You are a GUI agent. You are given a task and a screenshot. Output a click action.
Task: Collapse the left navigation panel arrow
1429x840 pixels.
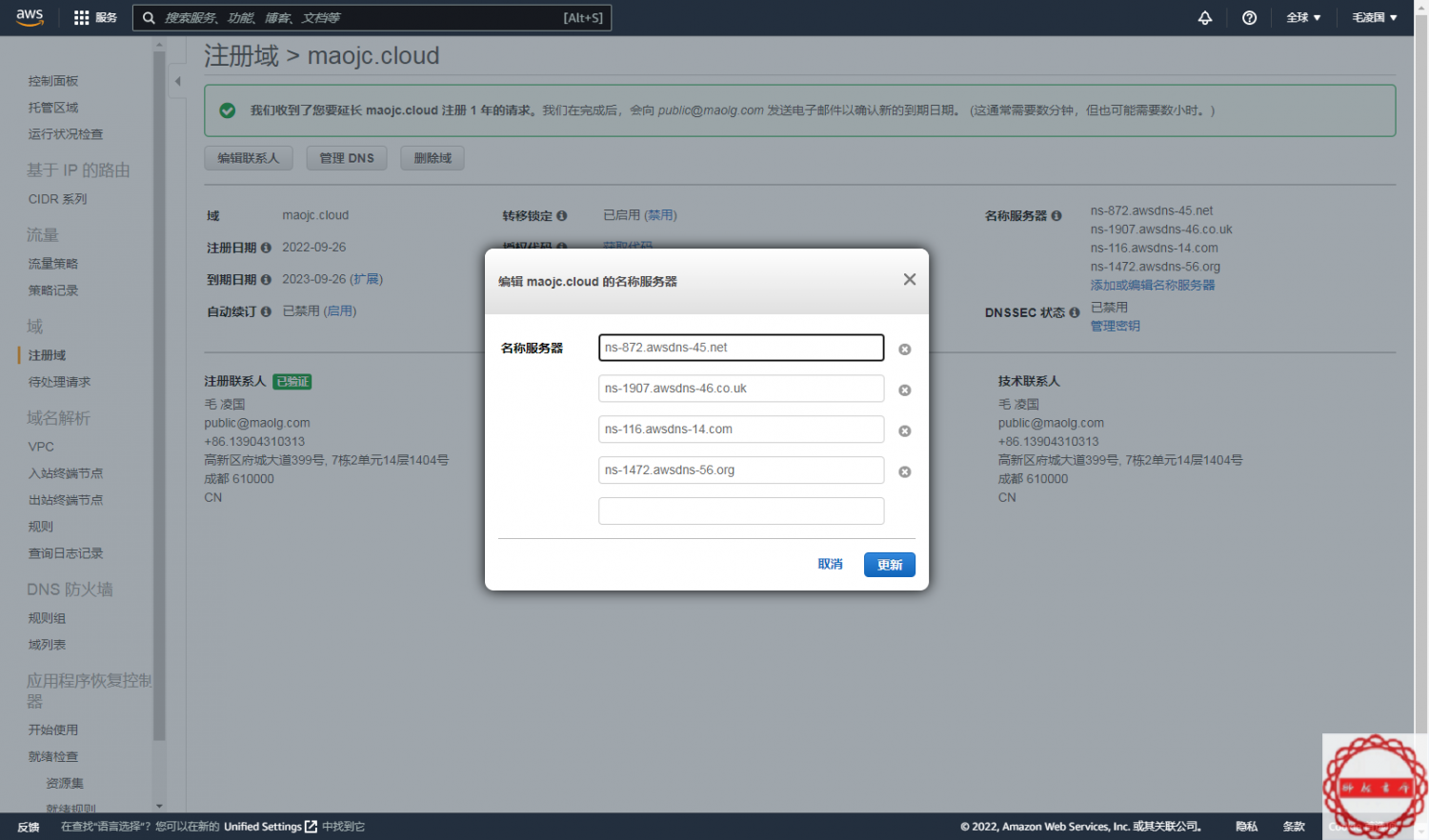tap(177, 81)
